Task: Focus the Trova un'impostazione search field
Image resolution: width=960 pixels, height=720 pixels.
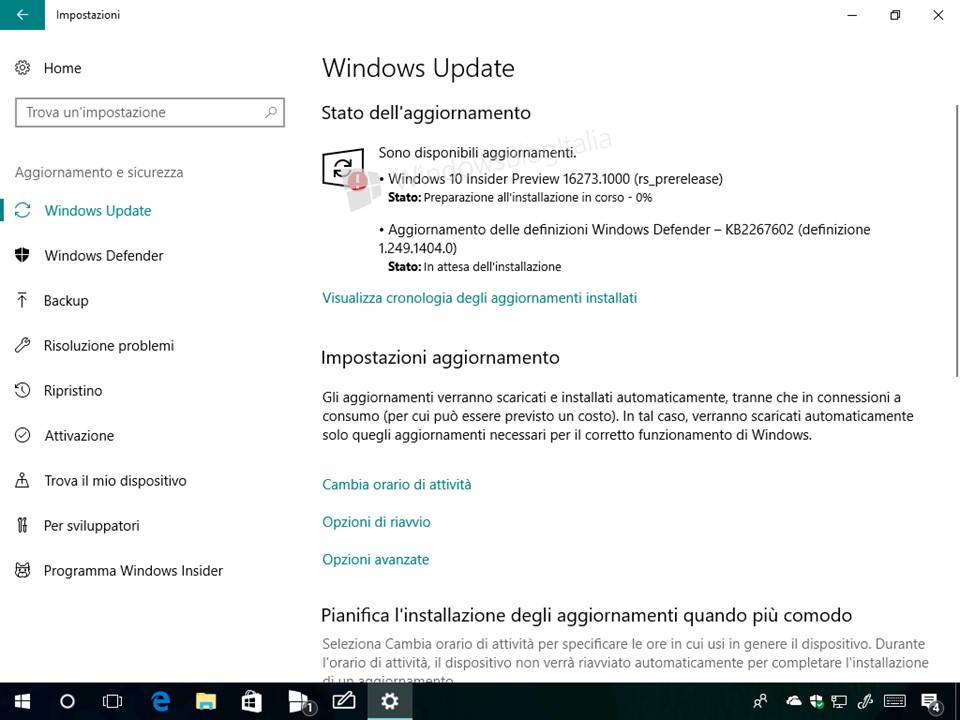Action: (149, 112)
